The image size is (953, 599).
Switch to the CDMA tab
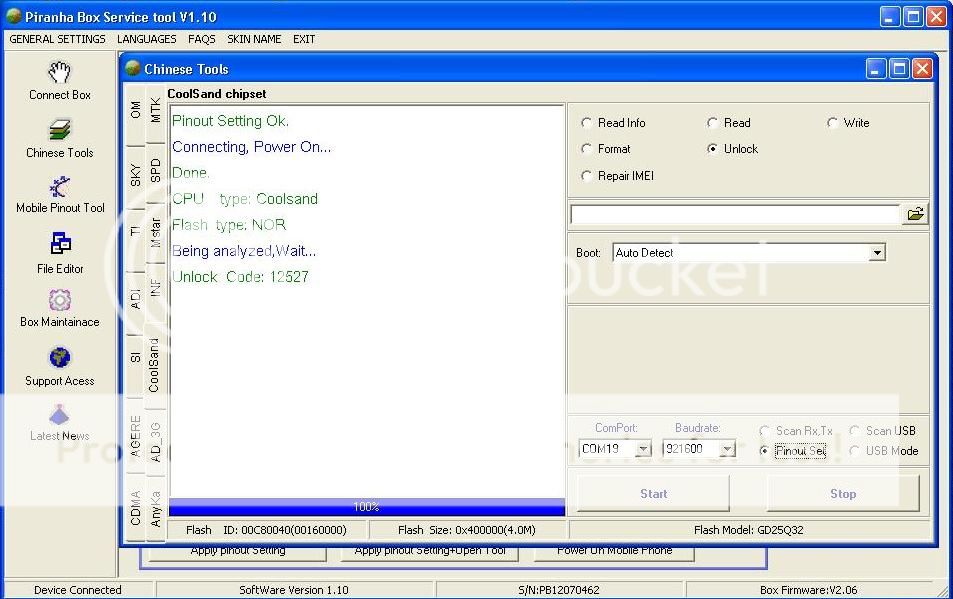(x=136, y=508)
